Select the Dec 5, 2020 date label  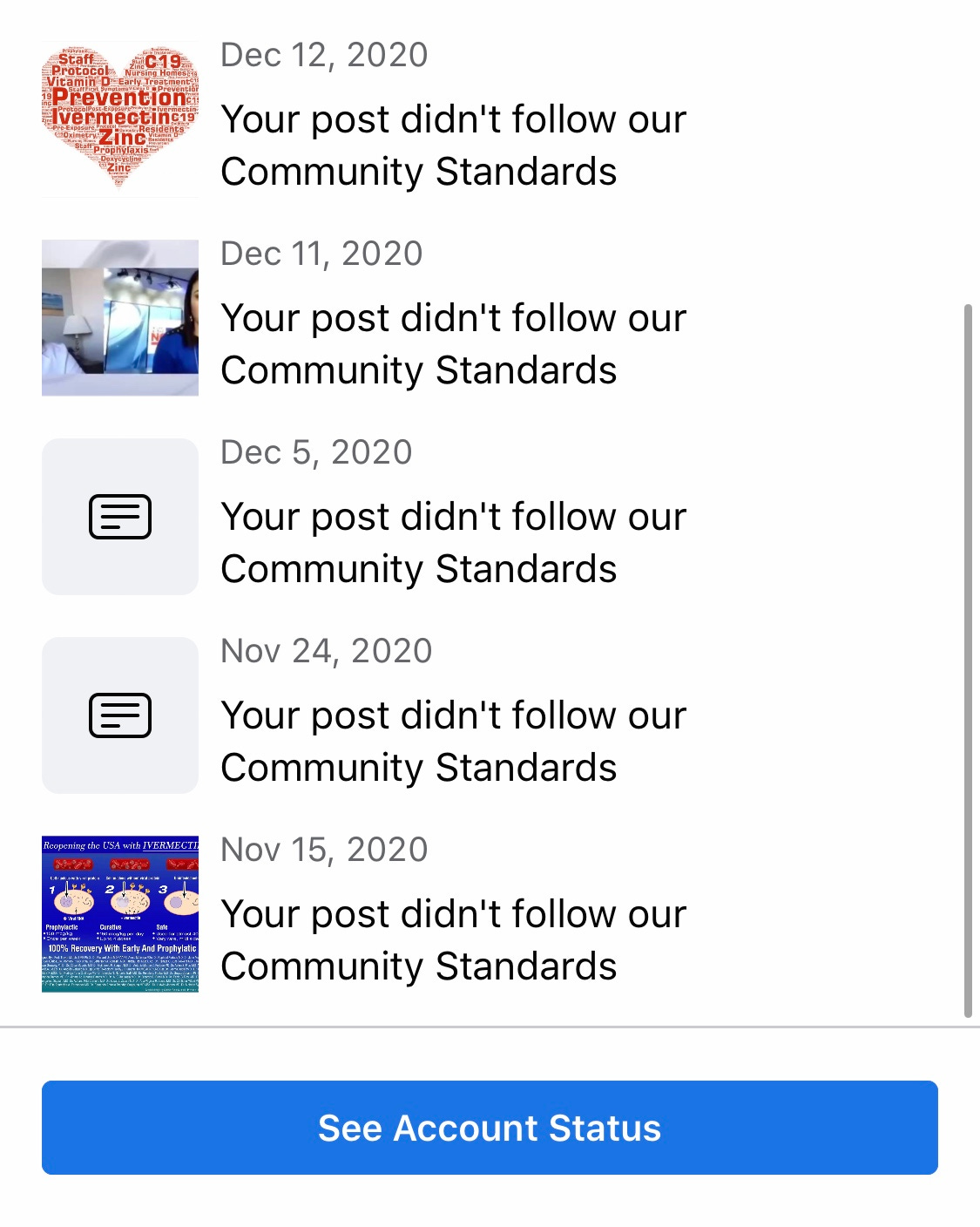tap(316, 452)
